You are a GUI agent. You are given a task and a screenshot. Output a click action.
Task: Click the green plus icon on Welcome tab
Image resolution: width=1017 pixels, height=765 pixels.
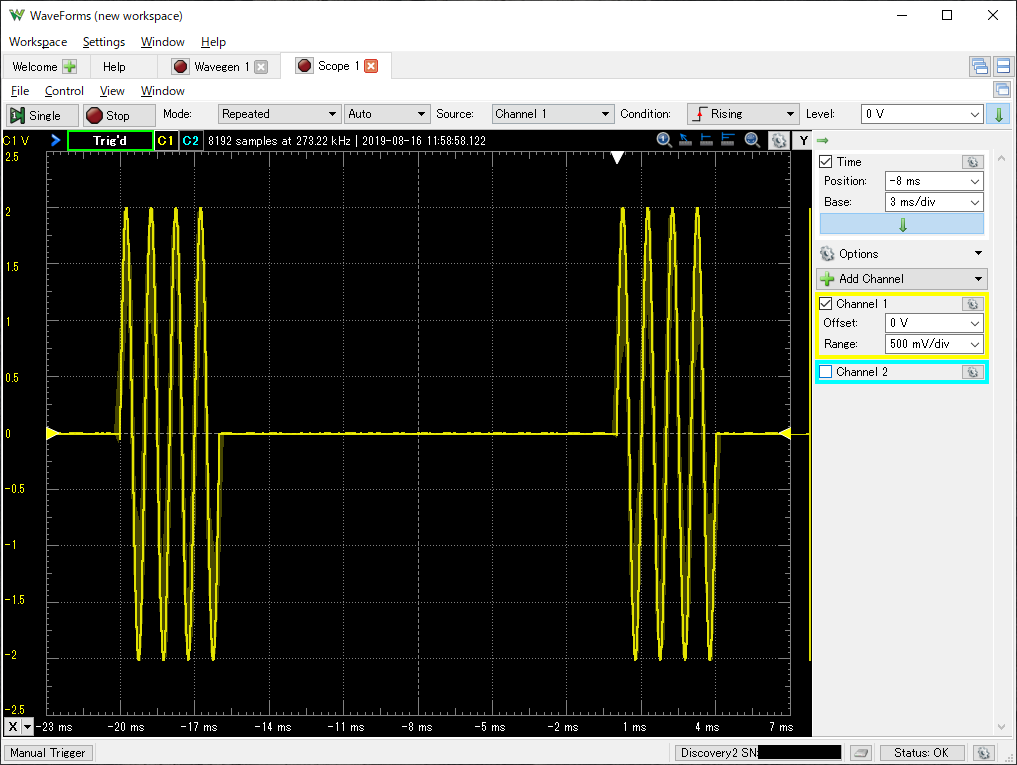69,66
